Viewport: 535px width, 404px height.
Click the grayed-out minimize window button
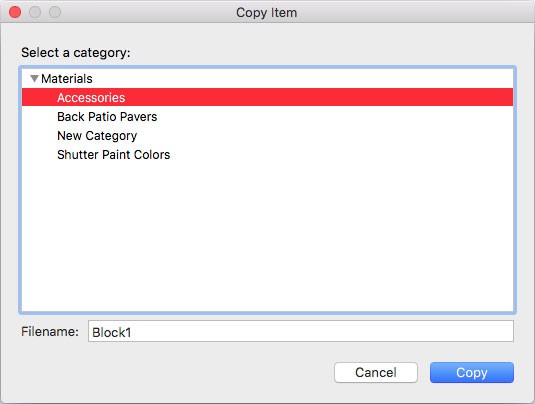(35, 12)
